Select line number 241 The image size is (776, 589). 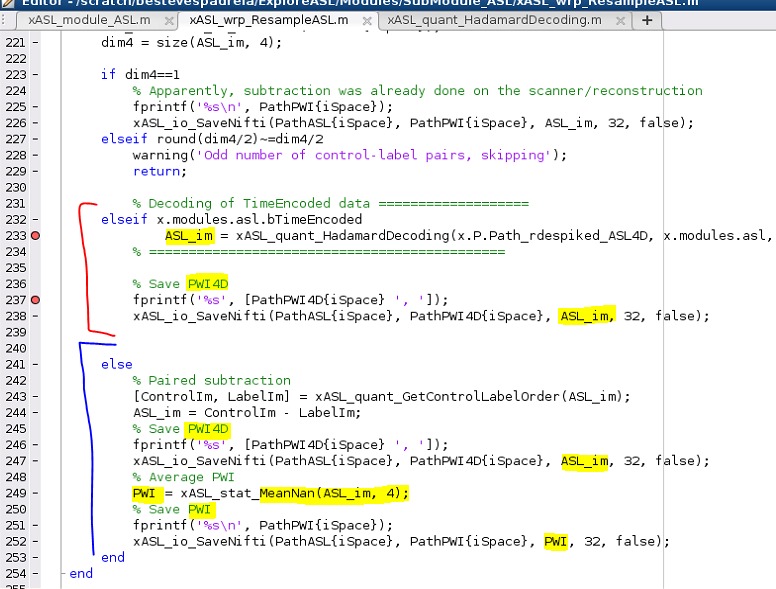[x=16, y=364]
